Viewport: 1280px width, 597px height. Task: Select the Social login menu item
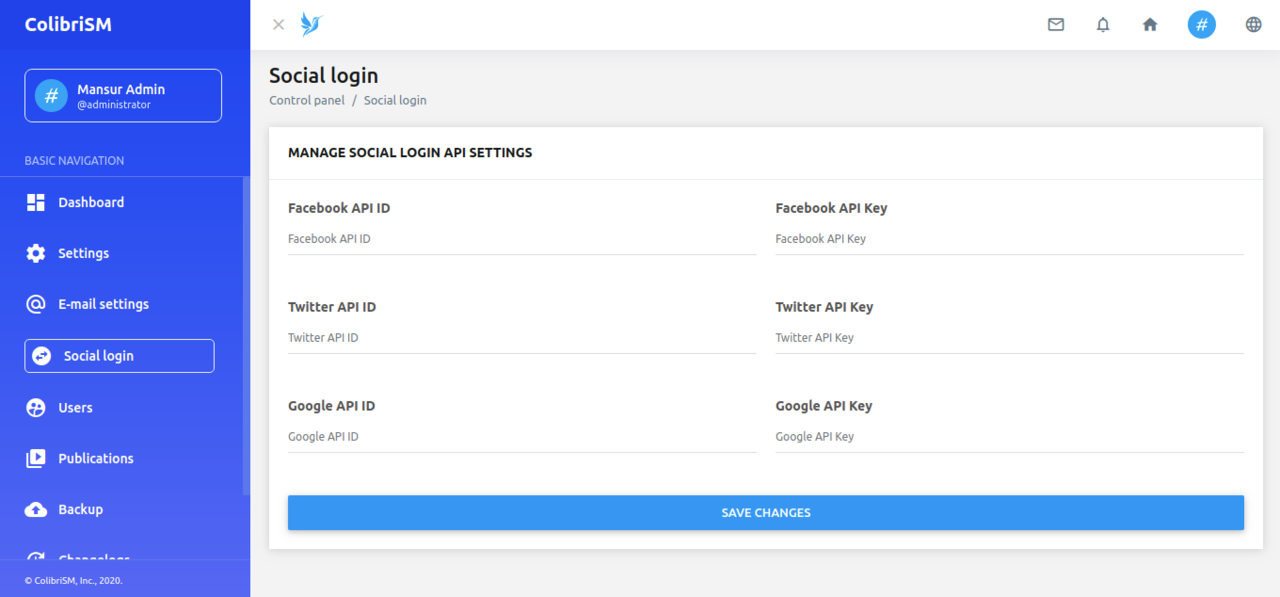click(119, 356)
